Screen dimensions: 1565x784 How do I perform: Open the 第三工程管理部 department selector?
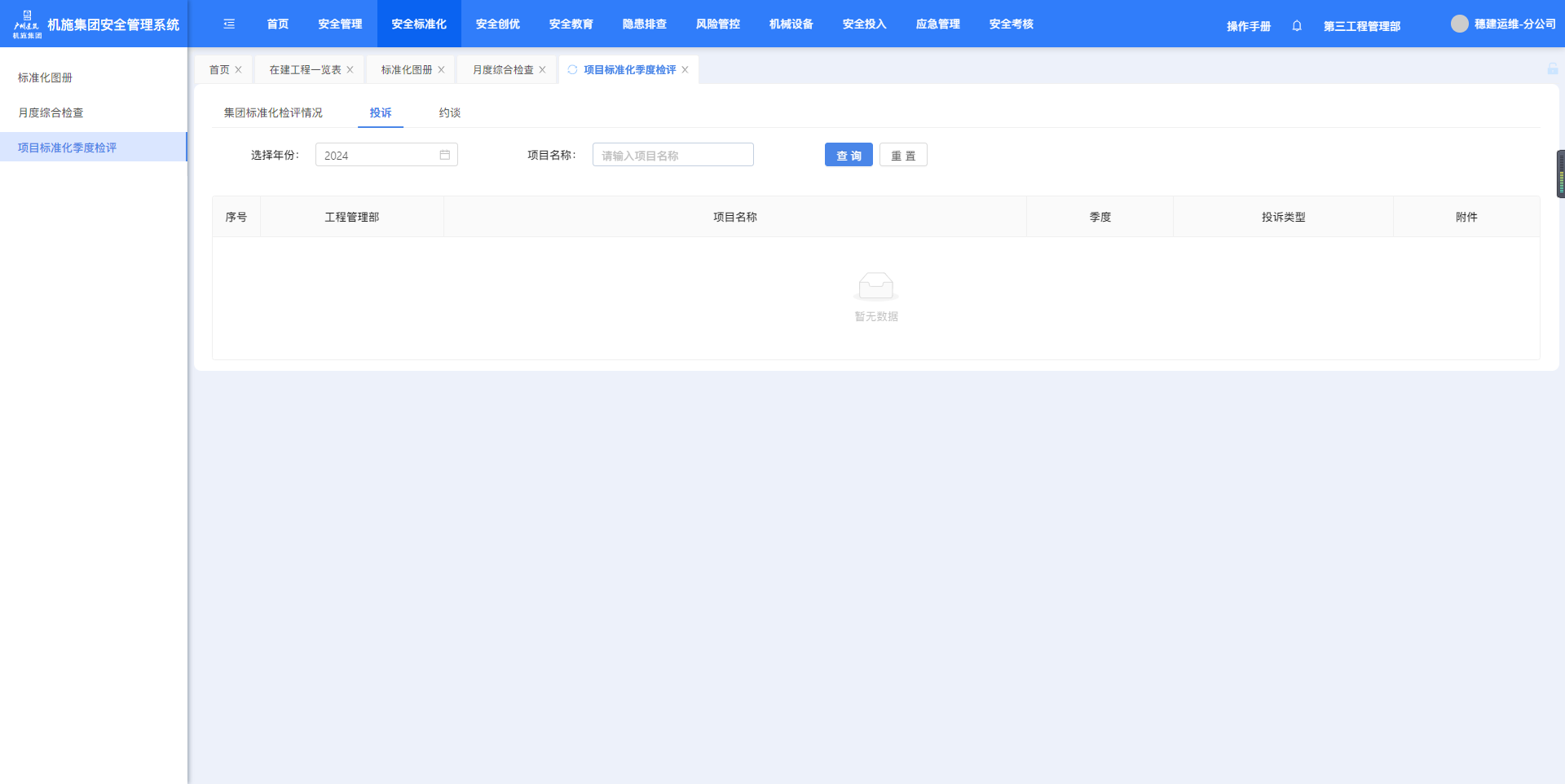pyautogui.click(x=1361, y=26)
